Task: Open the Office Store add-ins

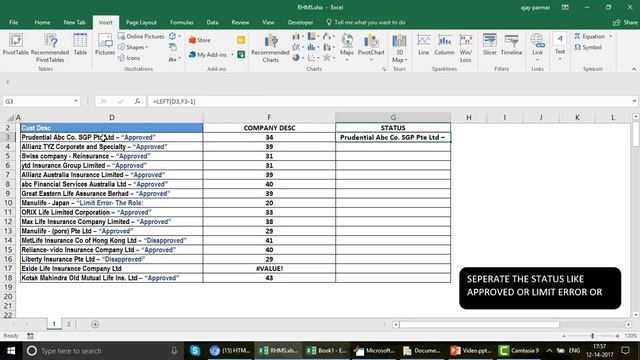Action: 200,40
